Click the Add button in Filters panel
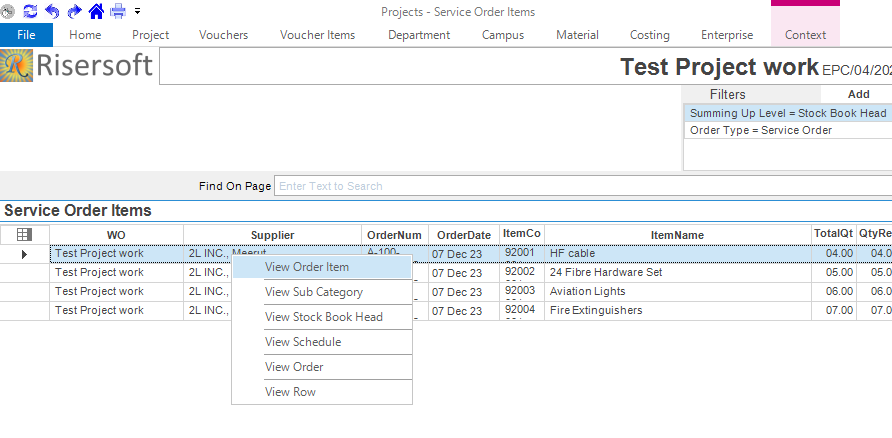892x438 pixels. [x=858, y=94]
